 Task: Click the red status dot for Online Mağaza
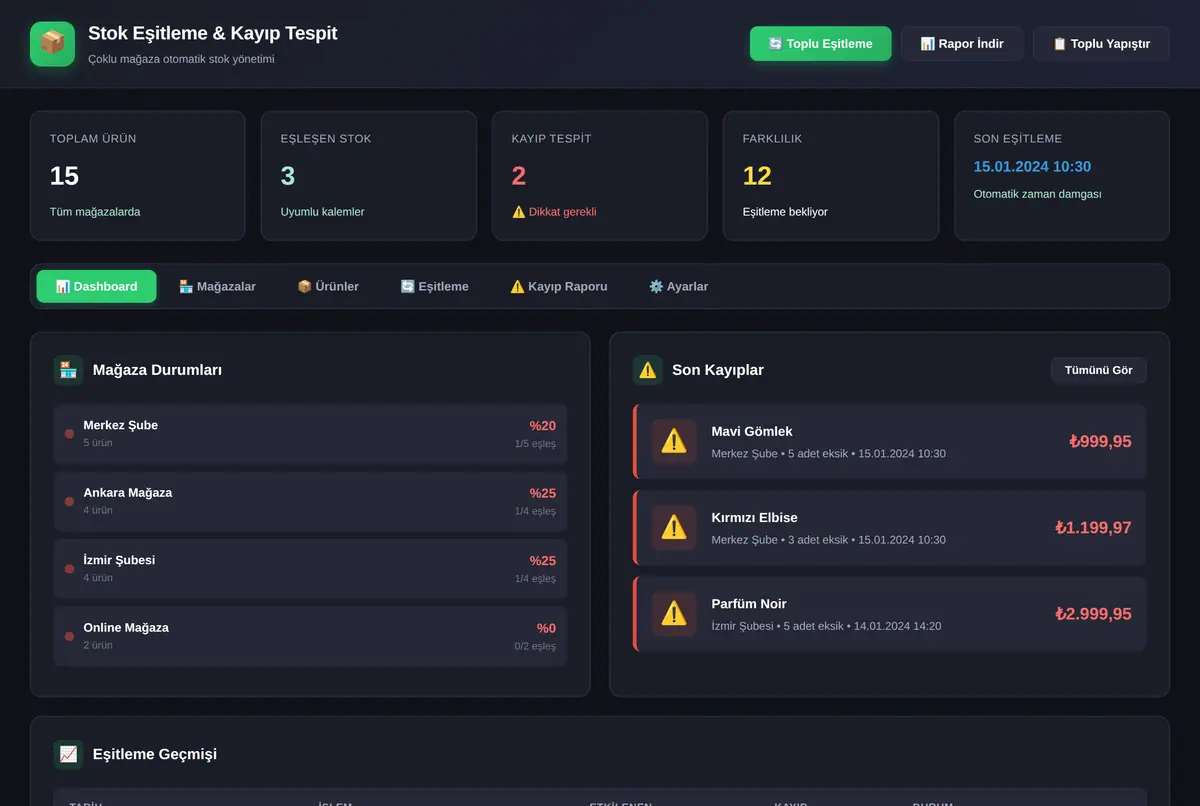coord(69,636)
